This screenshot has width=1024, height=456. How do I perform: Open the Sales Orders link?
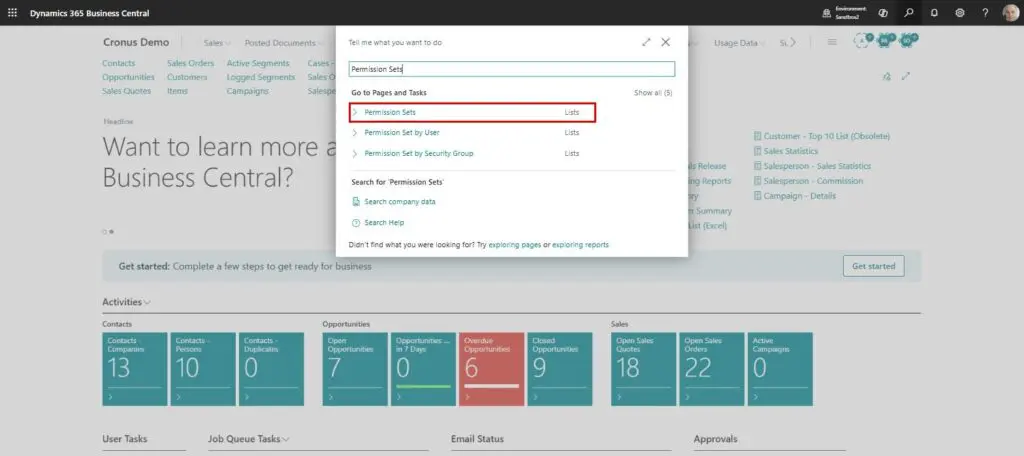pyautogui.click(x=191, y=63)
